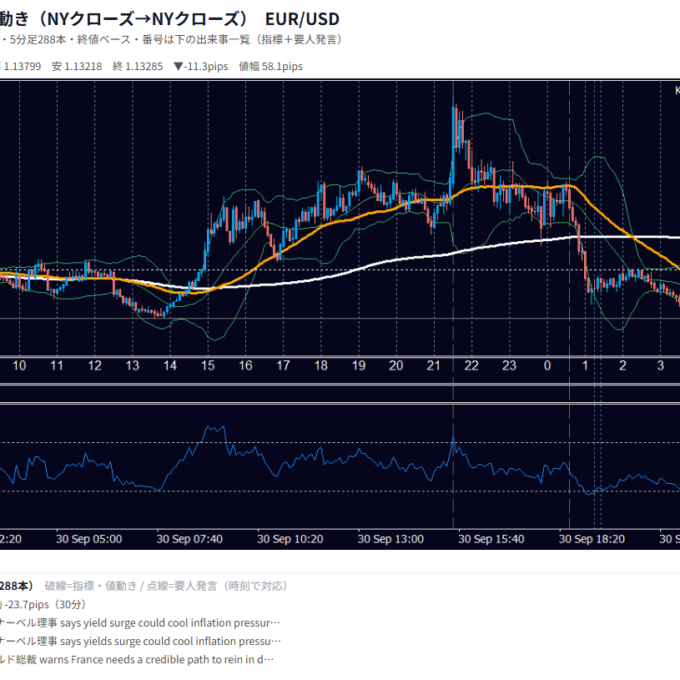Click hour label 0 on the chart axis
Image resolution: width=680 pixels, height=680 pixels.
click(547, 366)
